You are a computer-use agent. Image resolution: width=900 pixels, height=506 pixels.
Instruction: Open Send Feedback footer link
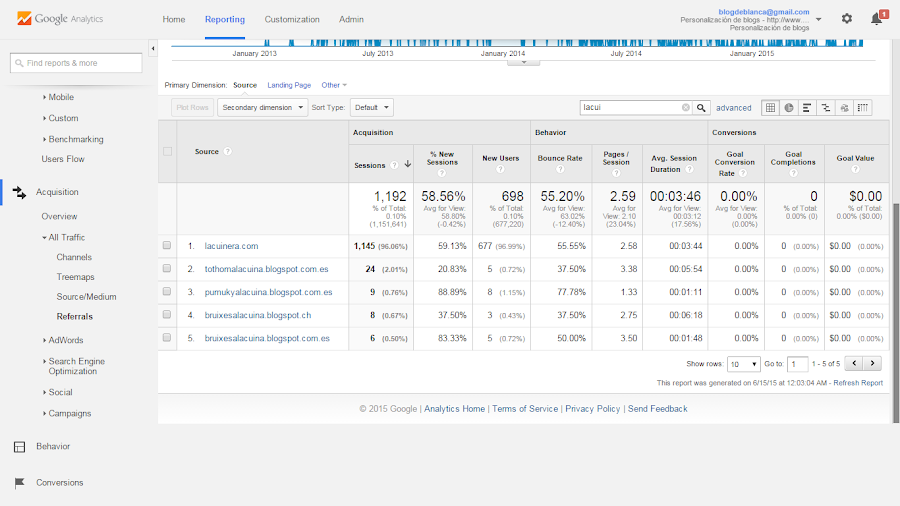[x=657, y=408]
